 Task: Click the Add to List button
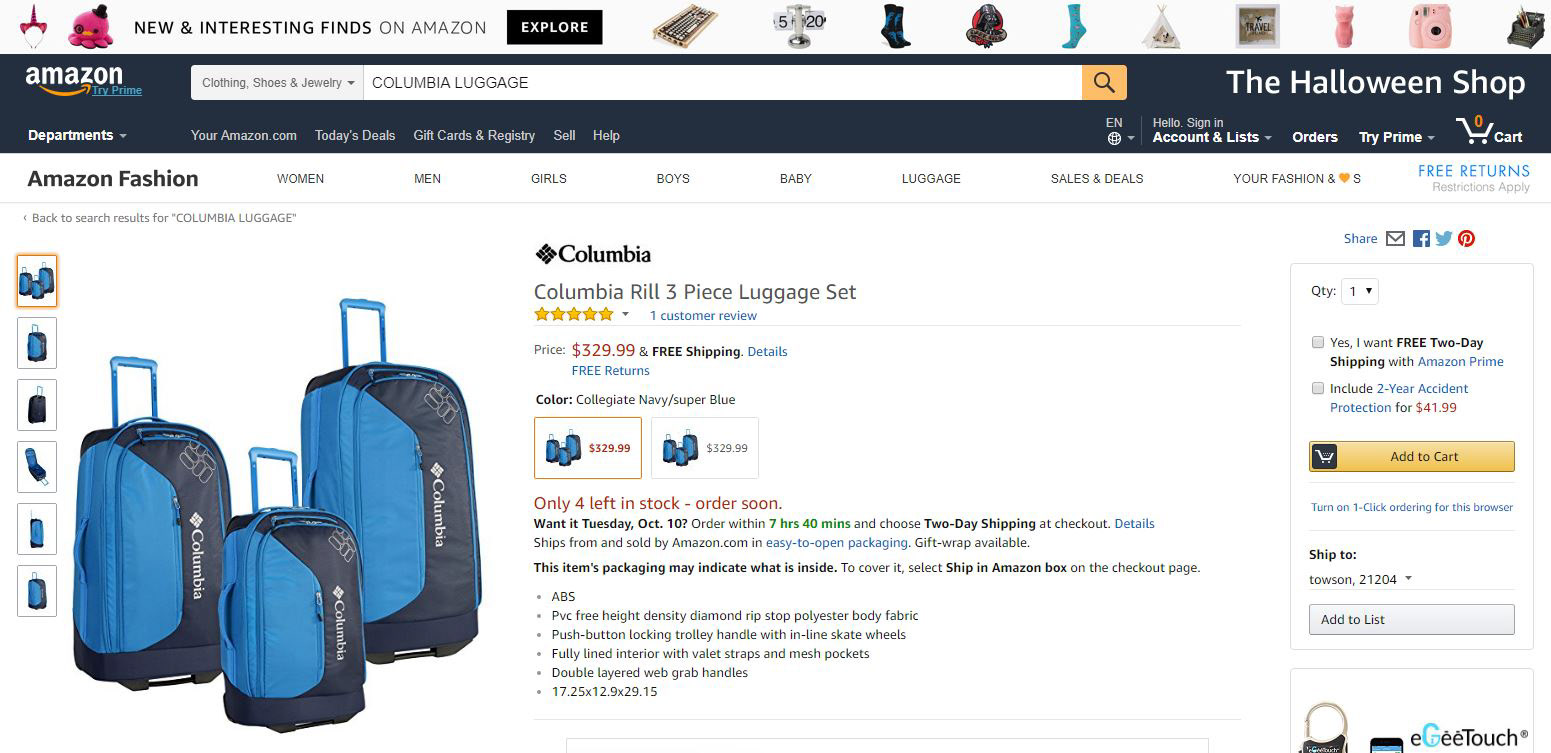tap(1412, 619)
